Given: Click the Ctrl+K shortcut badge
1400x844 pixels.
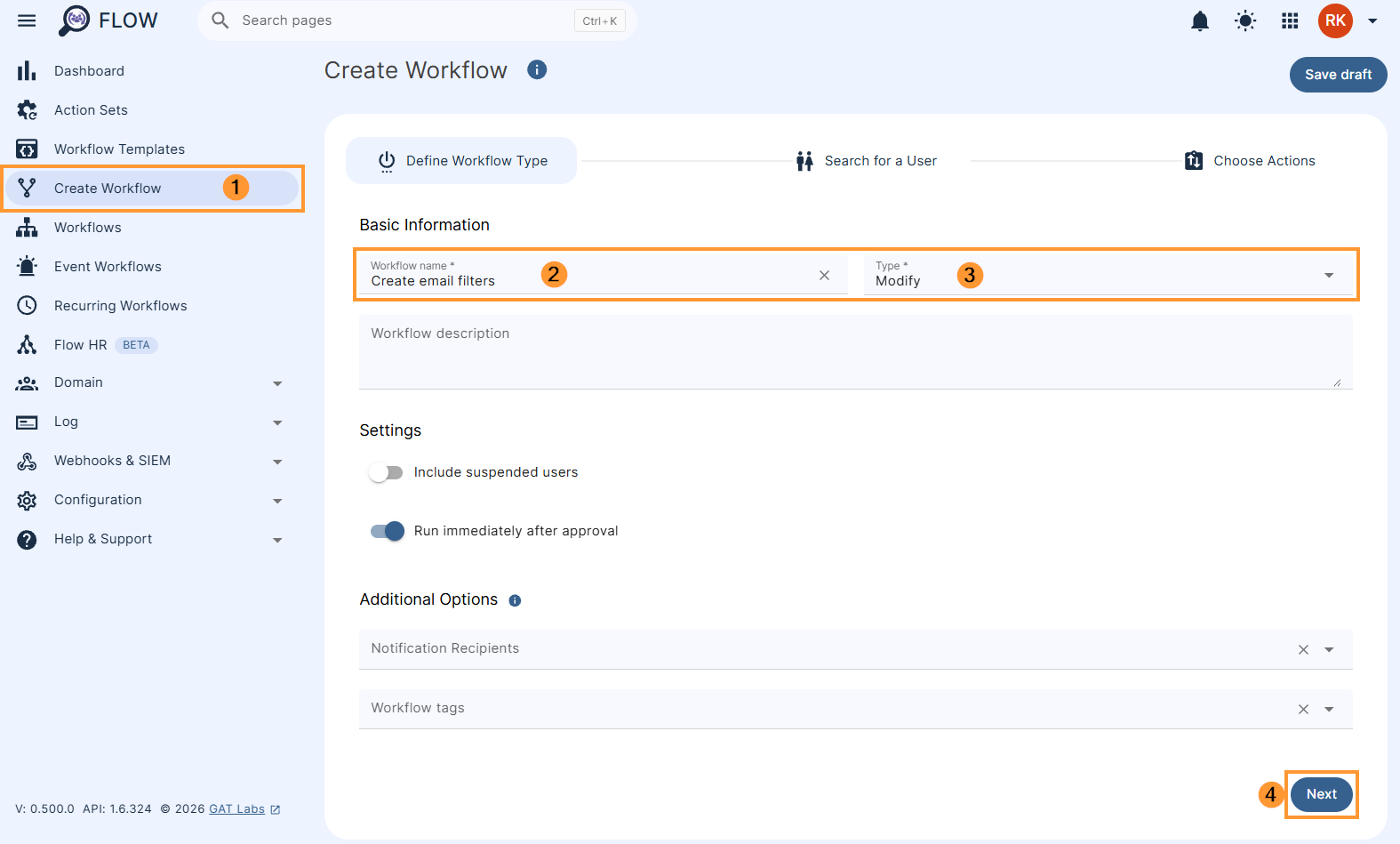Looking at the screenshot, I should (x=600, y=21).
